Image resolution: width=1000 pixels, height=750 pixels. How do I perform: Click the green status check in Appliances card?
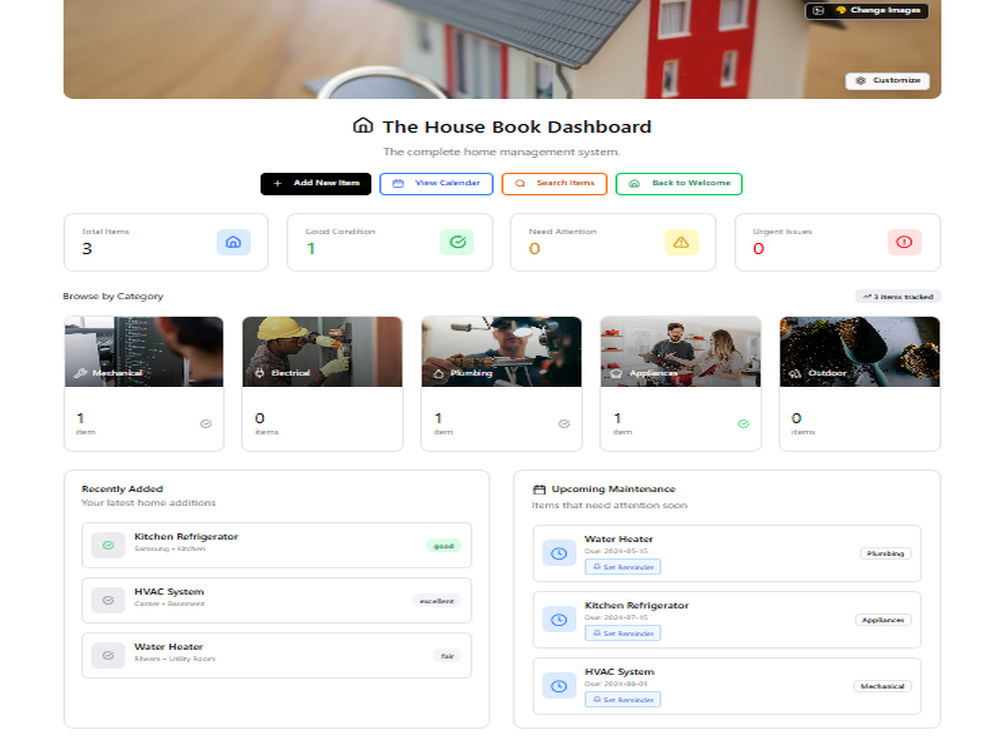click(744, 423)
